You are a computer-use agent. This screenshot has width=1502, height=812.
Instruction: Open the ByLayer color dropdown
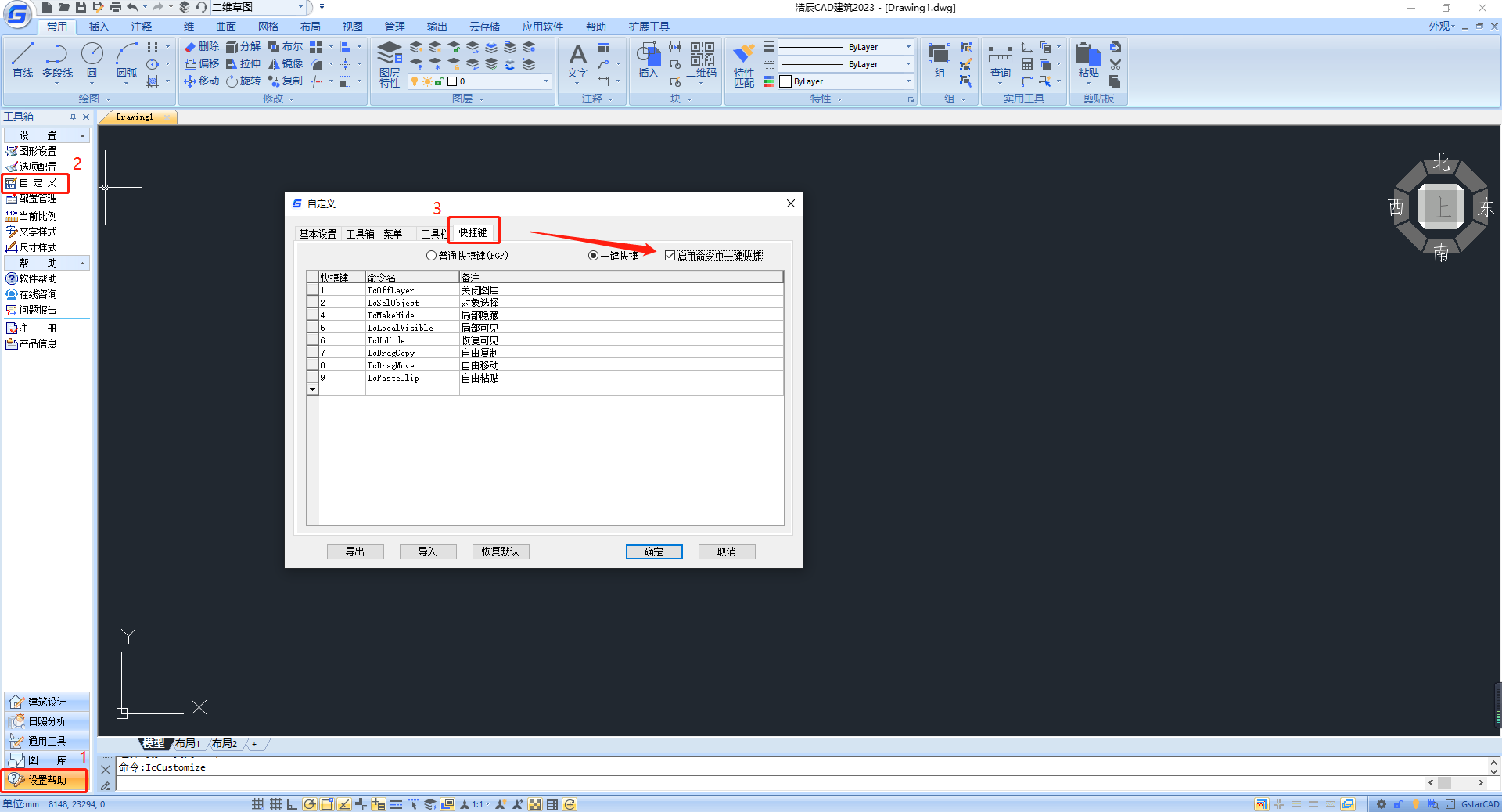pos(907,81)
